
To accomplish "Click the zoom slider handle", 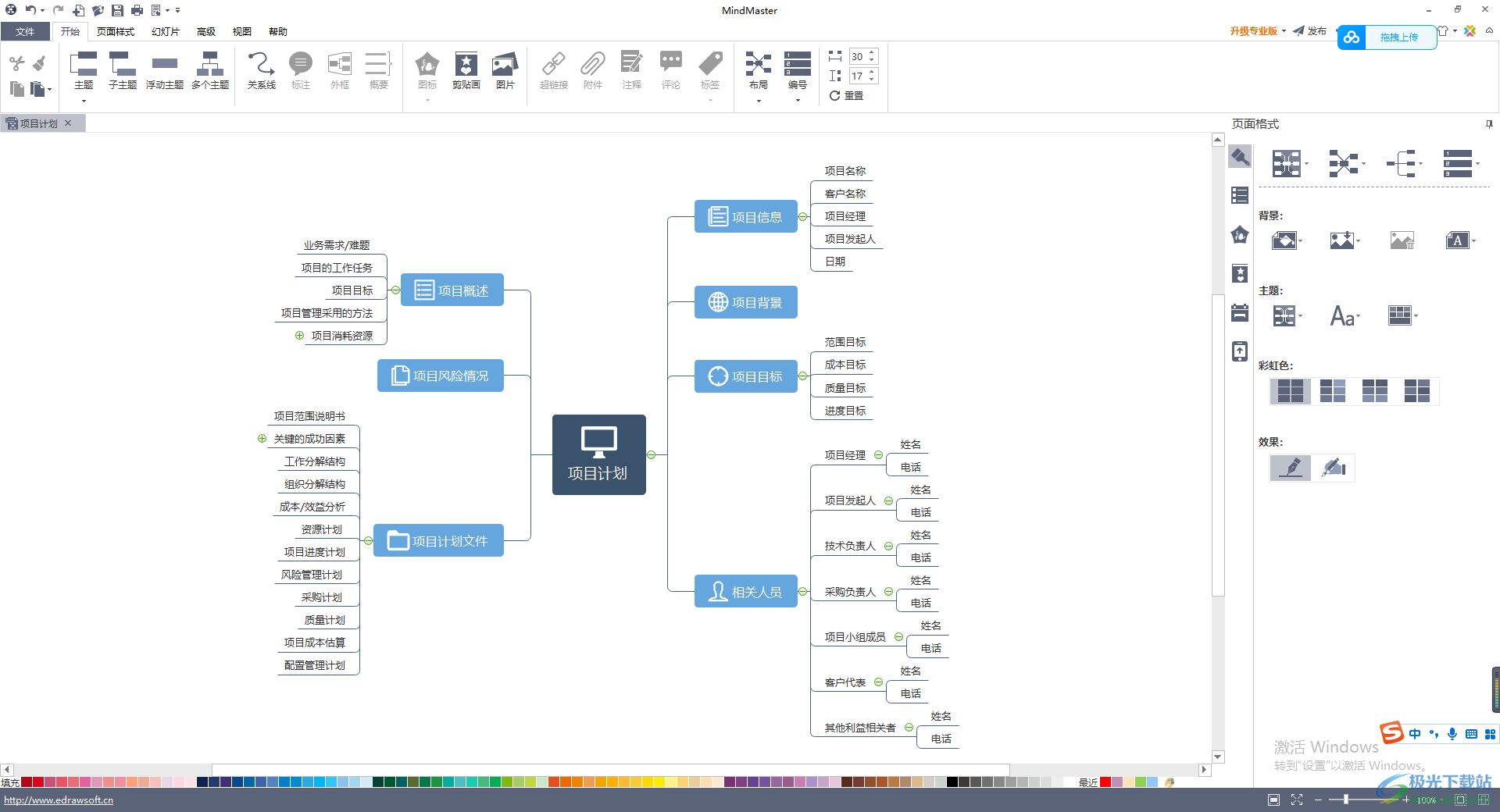I will pyautogui.click(x=1345, y=800).
